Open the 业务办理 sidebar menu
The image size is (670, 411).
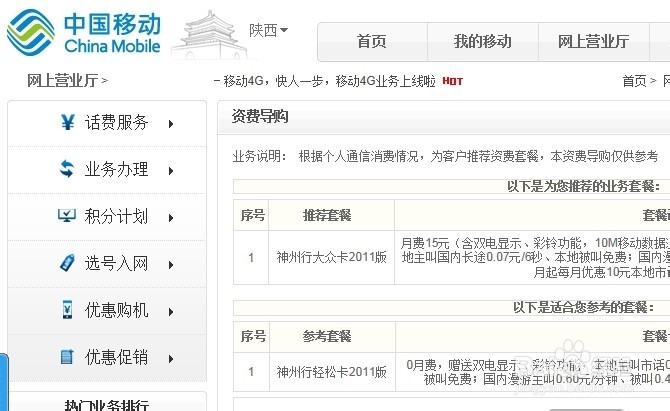pos(117,170)
